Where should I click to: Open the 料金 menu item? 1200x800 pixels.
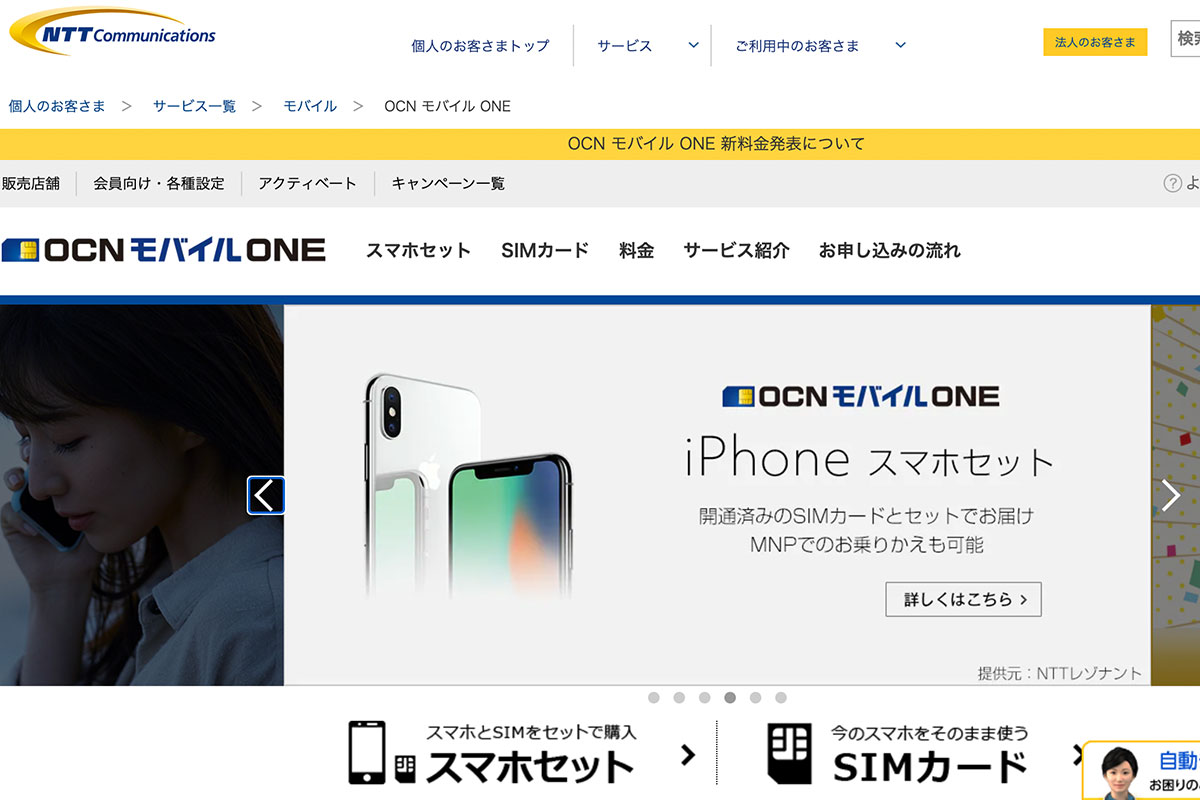[x=636, y=251]
